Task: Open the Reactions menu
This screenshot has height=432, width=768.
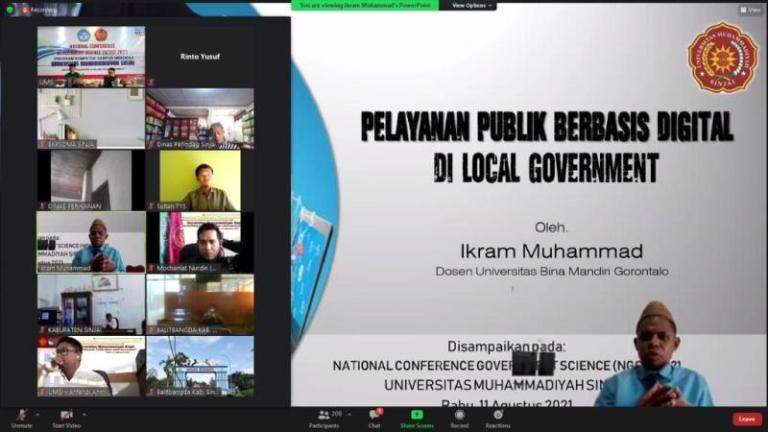Action: [x=498, y=416]
